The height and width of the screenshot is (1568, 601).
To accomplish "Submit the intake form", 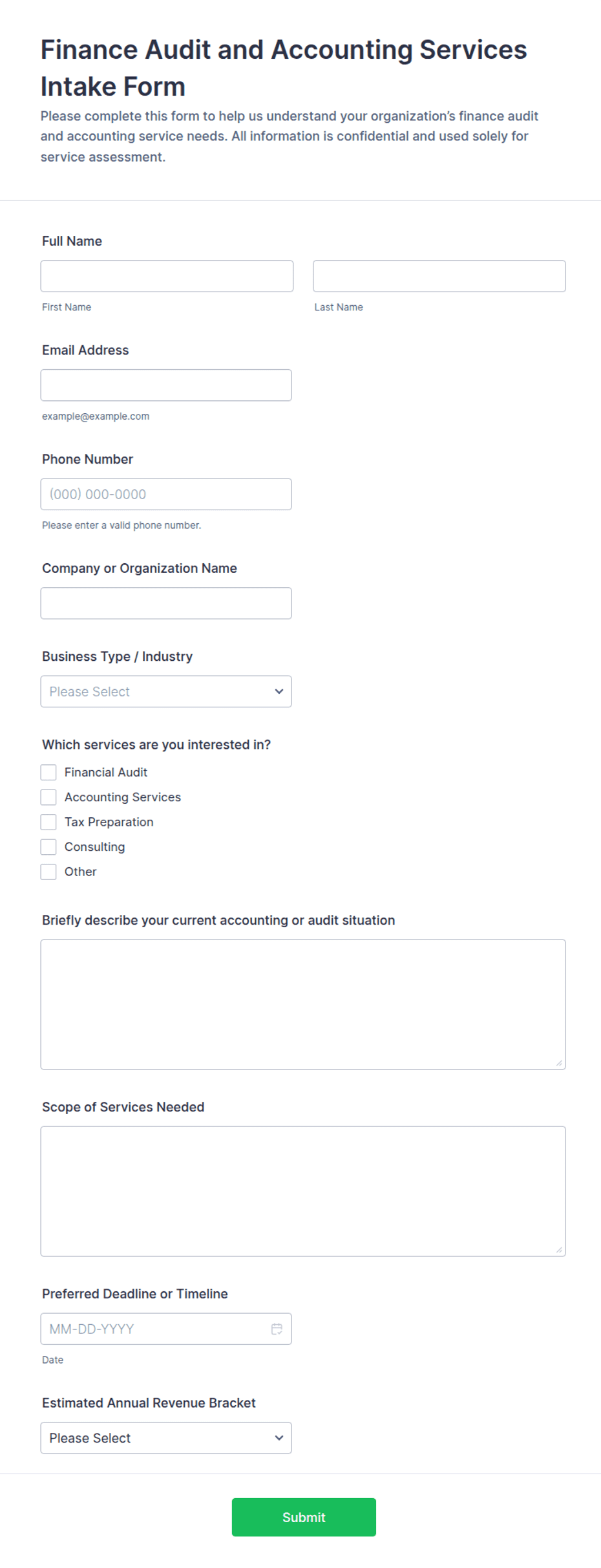I will [304, 1517].
